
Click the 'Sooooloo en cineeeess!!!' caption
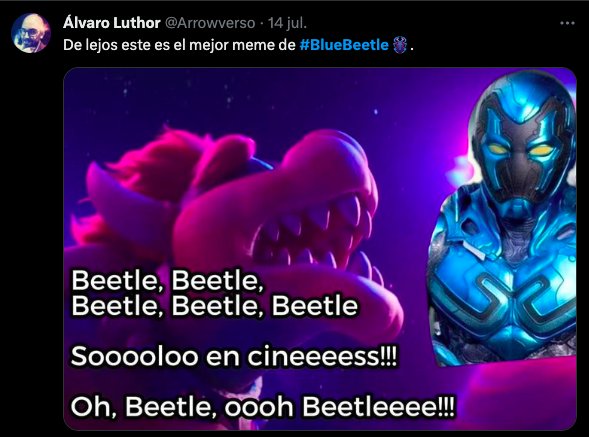point(234,356)
